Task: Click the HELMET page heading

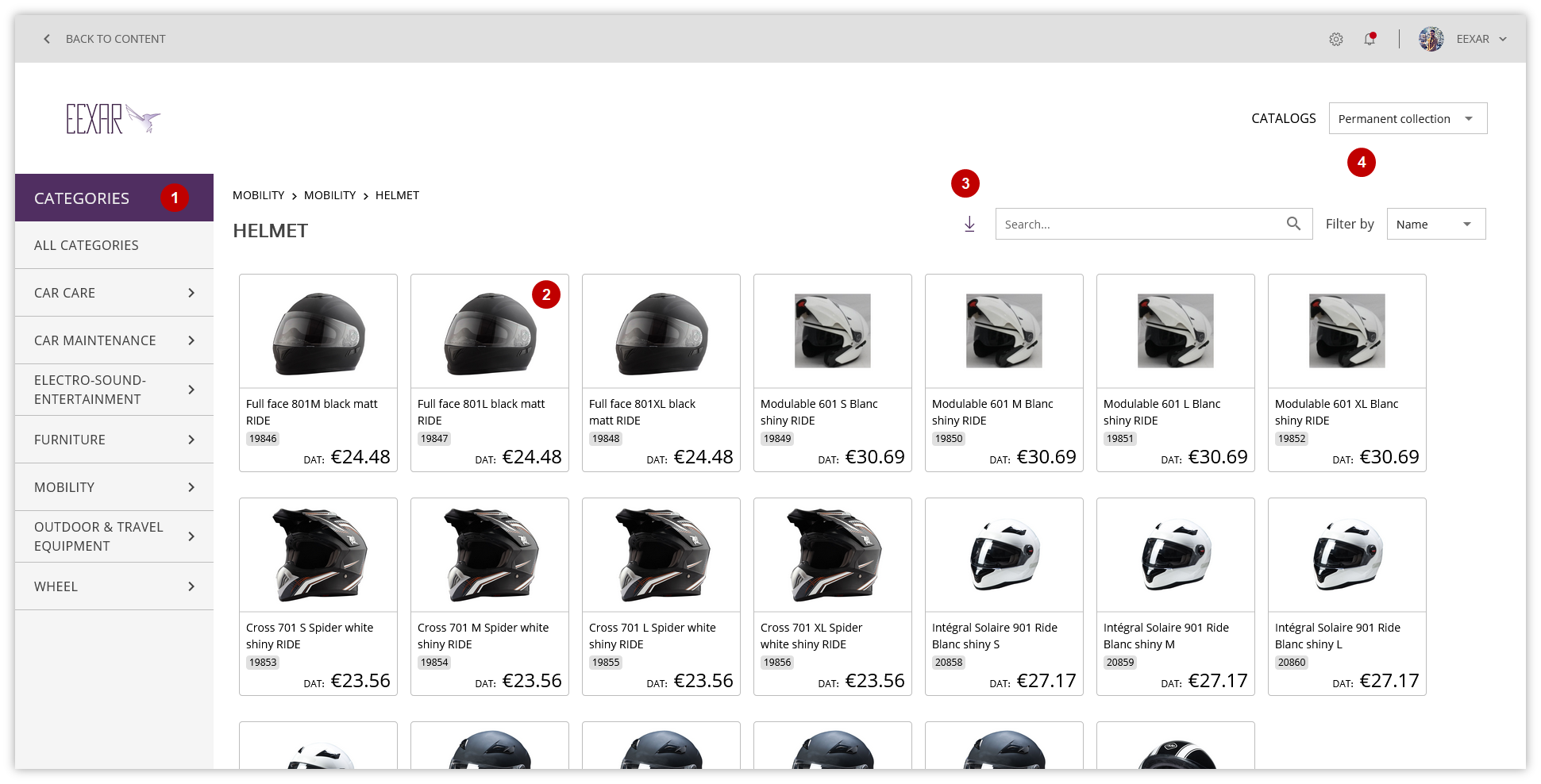Action: [x=270, y=231]
